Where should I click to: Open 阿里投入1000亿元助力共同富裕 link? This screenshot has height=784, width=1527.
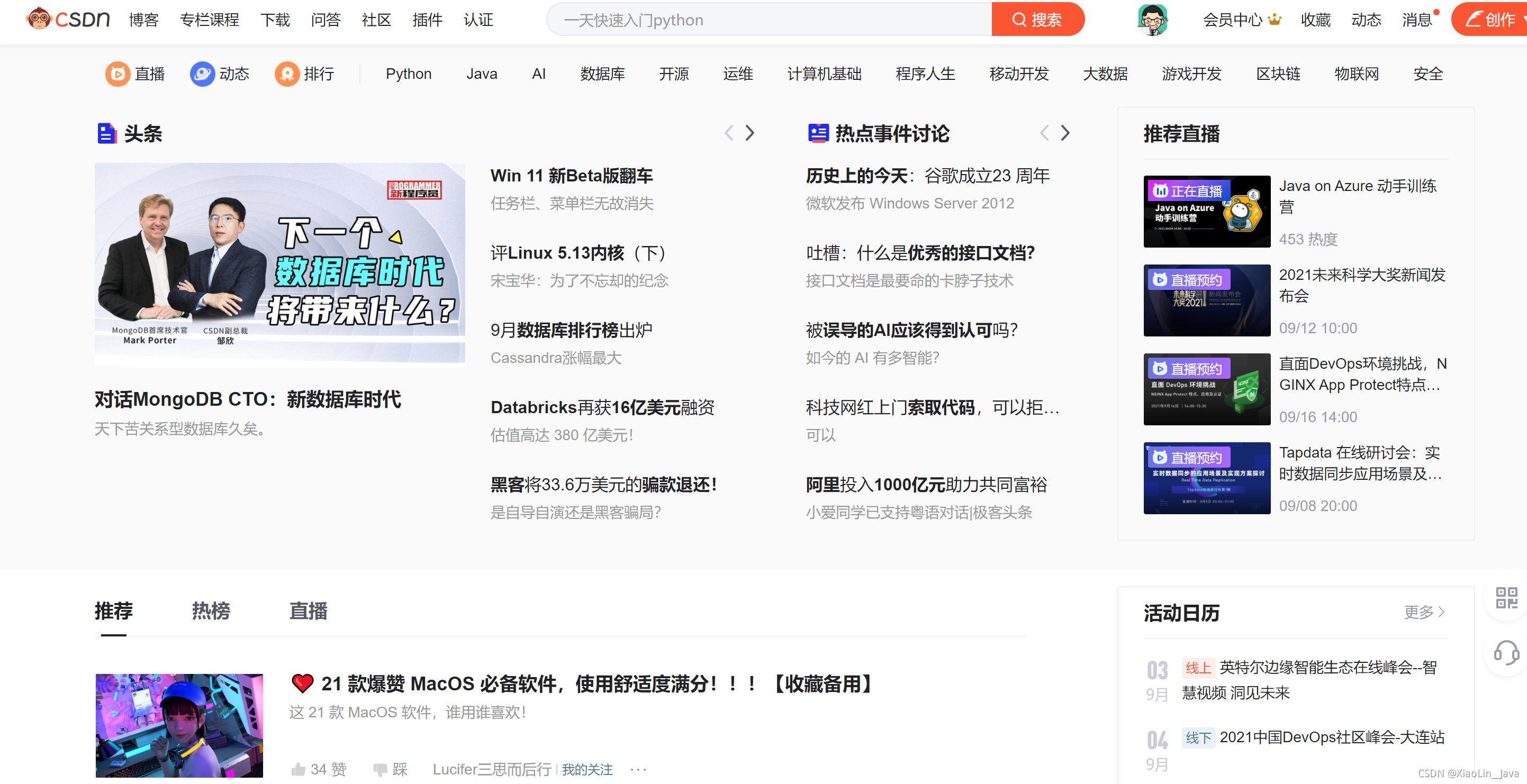pyautogui.click(x=926, y=485)
